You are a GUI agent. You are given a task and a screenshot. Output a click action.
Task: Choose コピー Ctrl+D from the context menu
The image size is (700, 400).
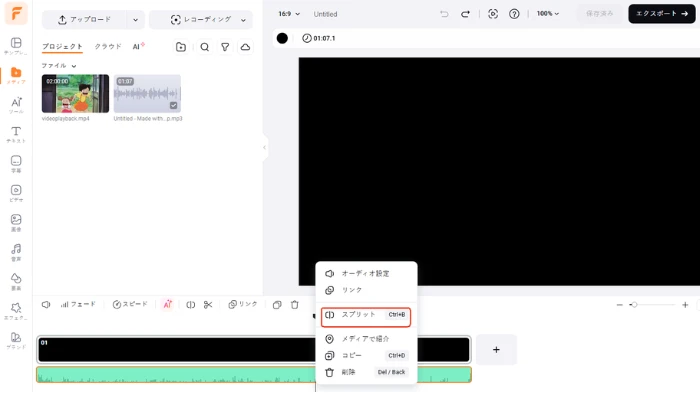366,355
